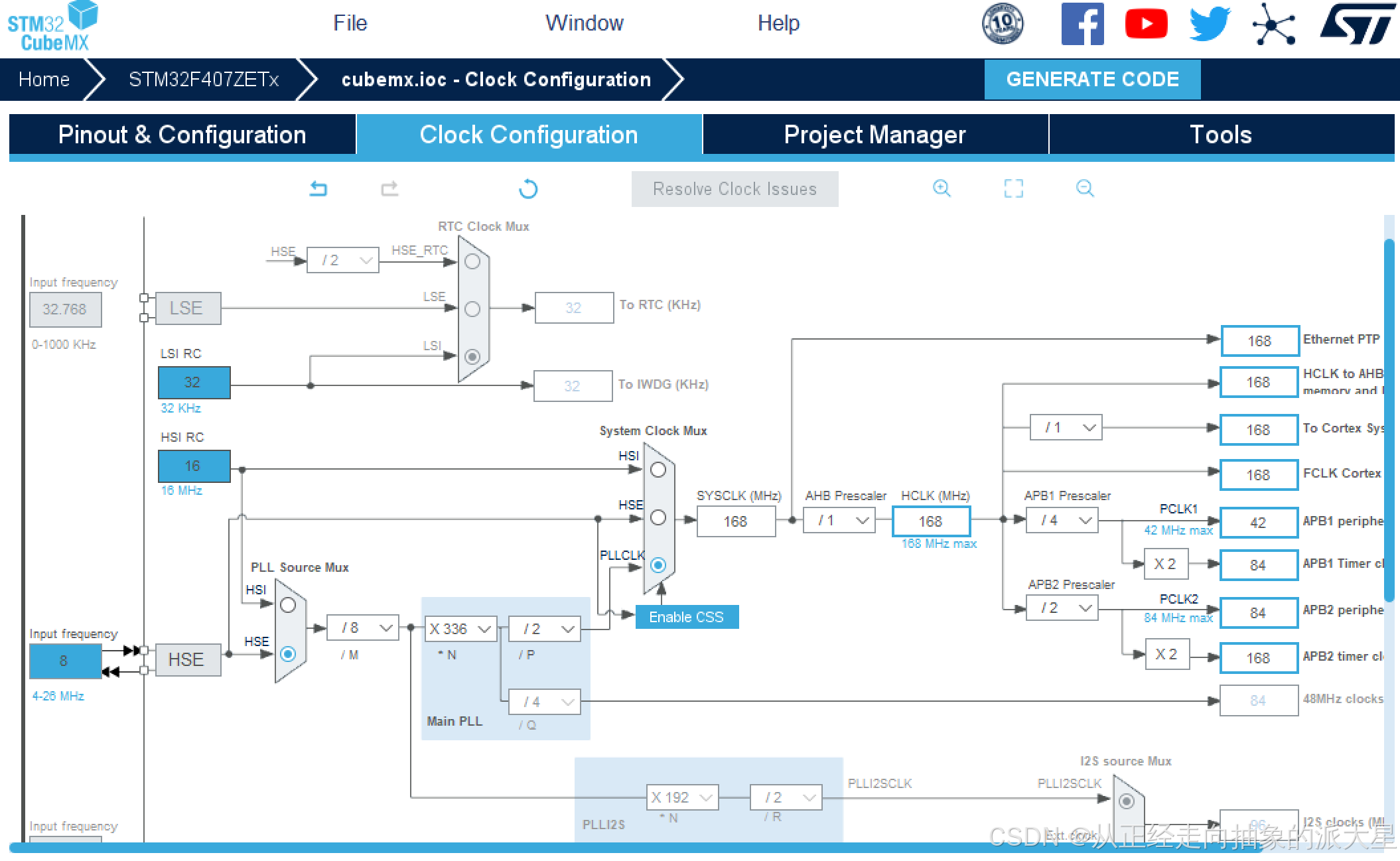Select HSE in PLL Source Mux
This screenshot has width=1400, height=861.
[288, 654]
